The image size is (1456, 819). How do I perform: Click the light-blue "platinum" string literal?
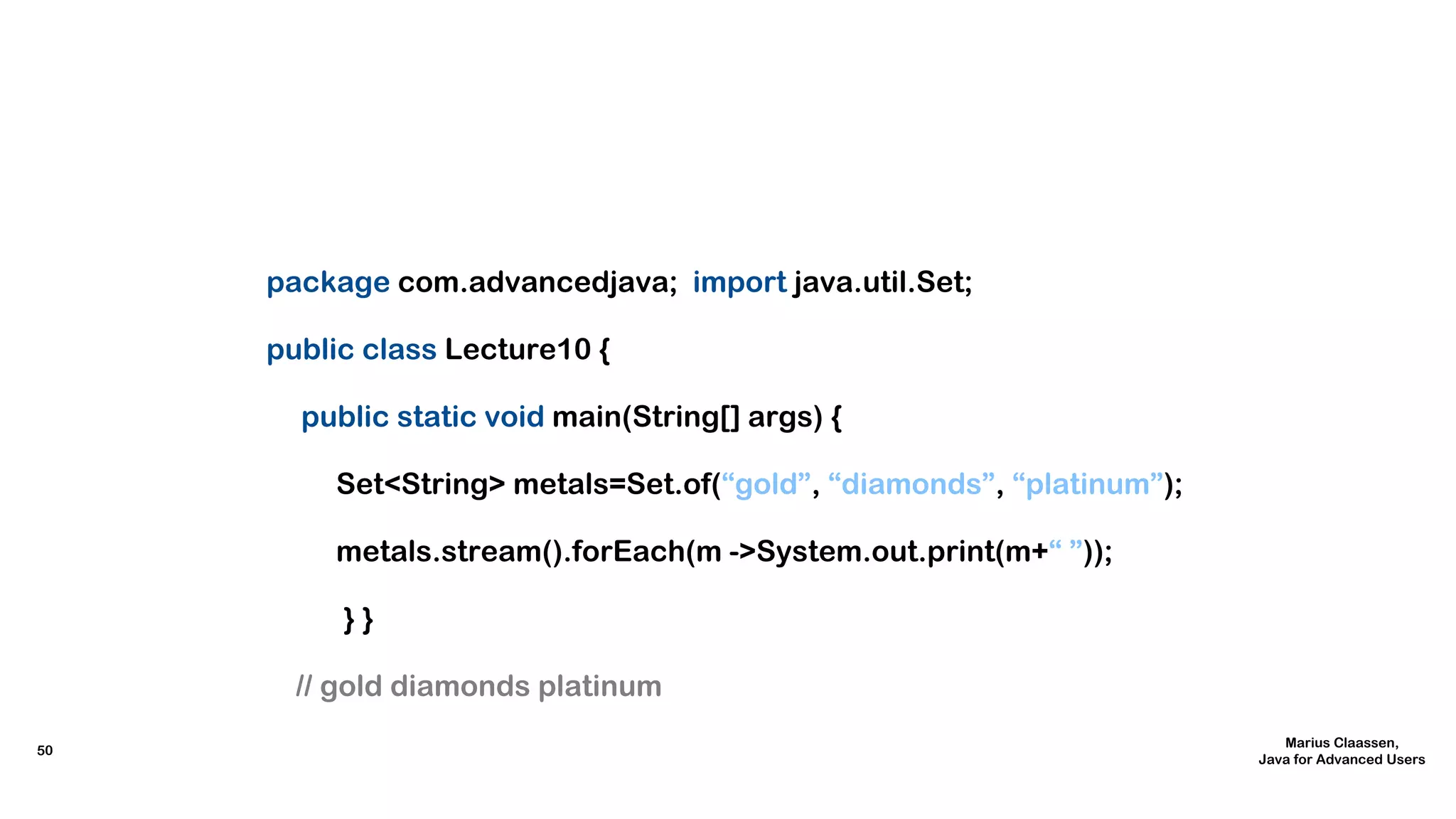[x=1087, y=485]
